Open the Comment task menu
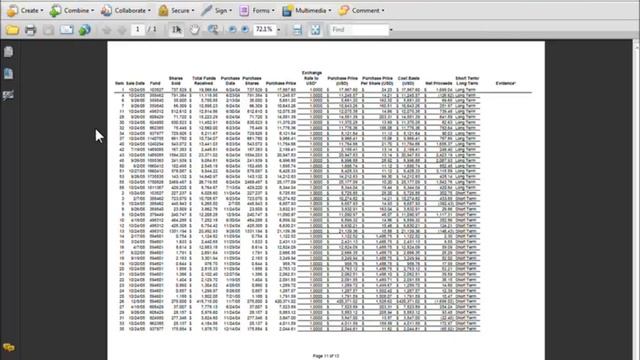 [x=362, y=11]
